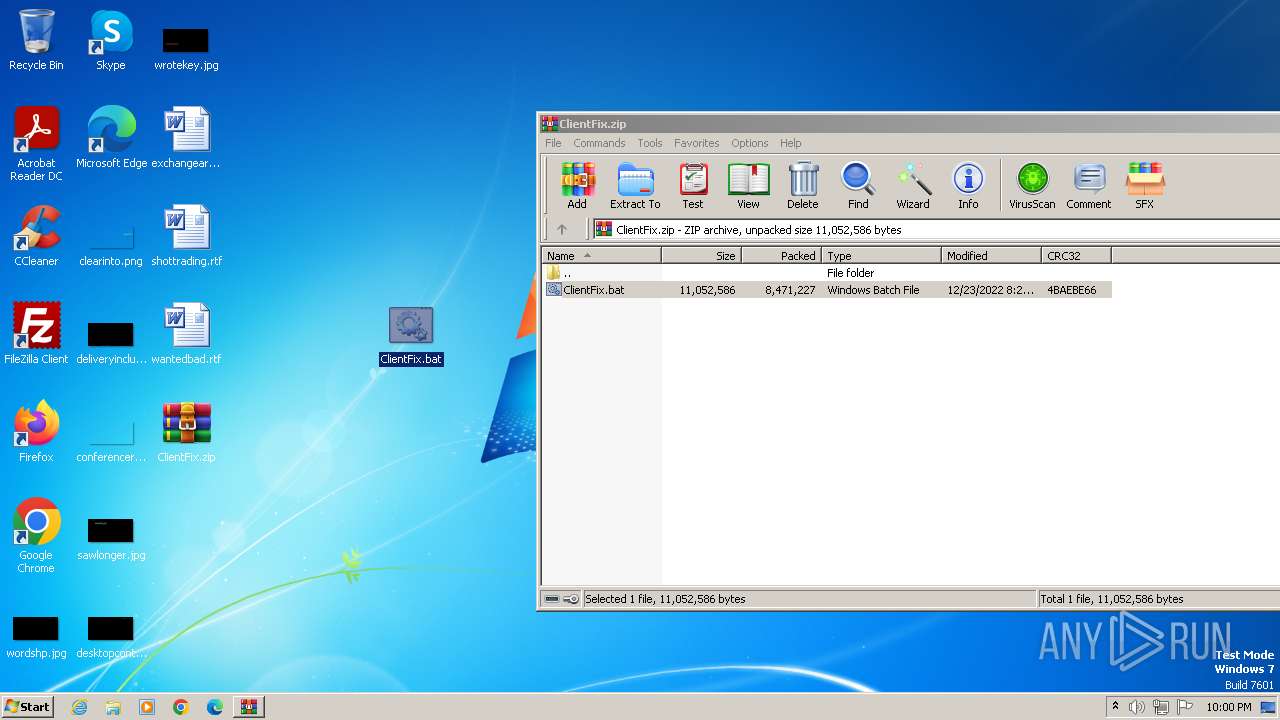This screenshot has height=720, width=1280.
Task: Open the Tools menu
Action: point(650,143)
